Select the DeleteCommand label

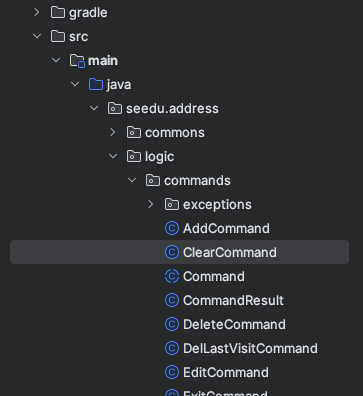(x=234, y=324)
